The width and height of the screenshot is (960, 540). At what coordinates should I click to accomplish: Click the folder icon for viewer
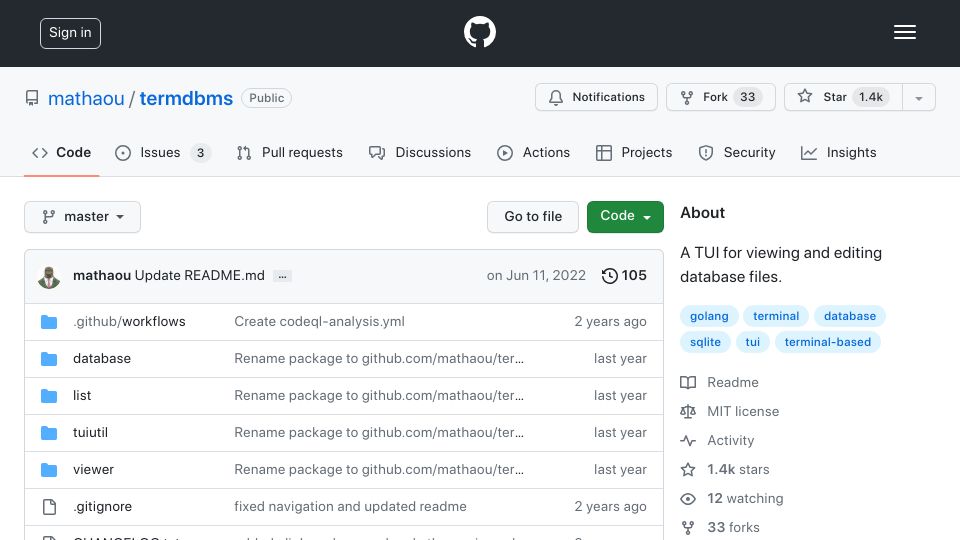coord(49,470)
